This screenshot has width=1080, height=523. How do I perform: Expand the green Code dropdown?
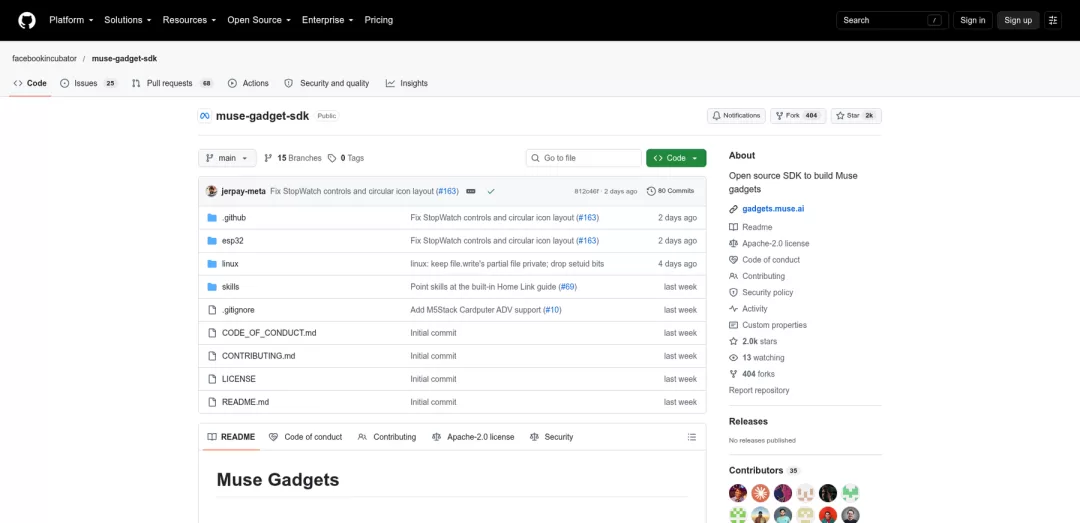point(676,158)
